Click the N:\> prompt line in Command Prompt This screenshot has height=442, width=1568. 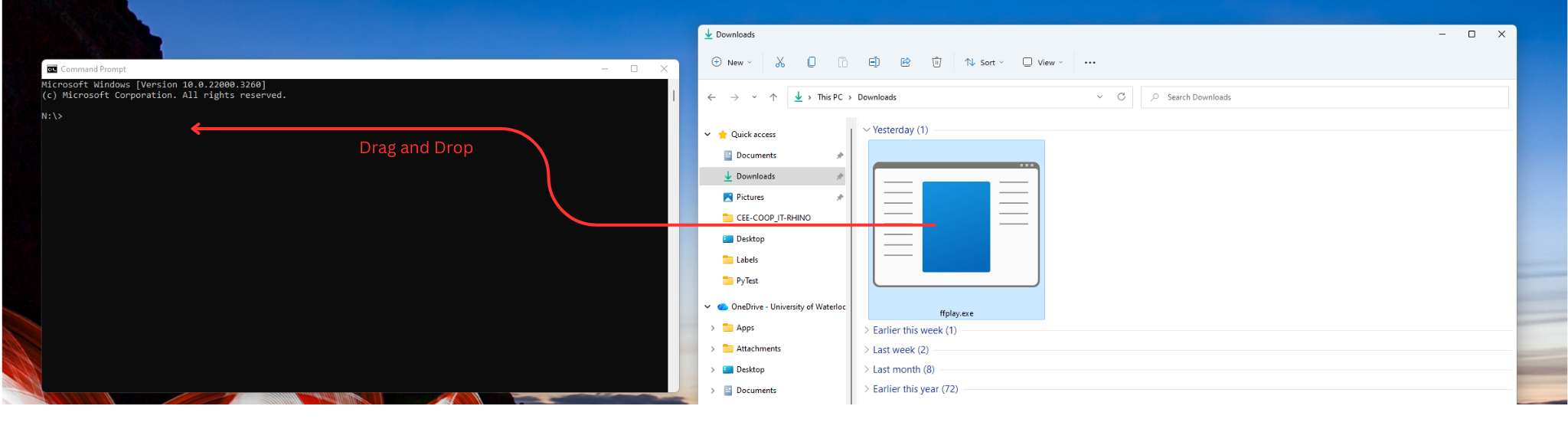(52, 116)
